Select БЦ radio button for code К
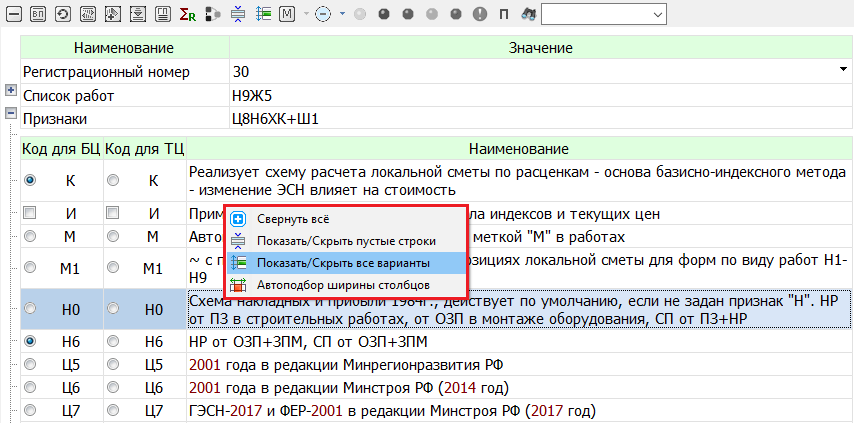Image resolution: width=854 pixels, height=423 pixels. tap(30, 181)
